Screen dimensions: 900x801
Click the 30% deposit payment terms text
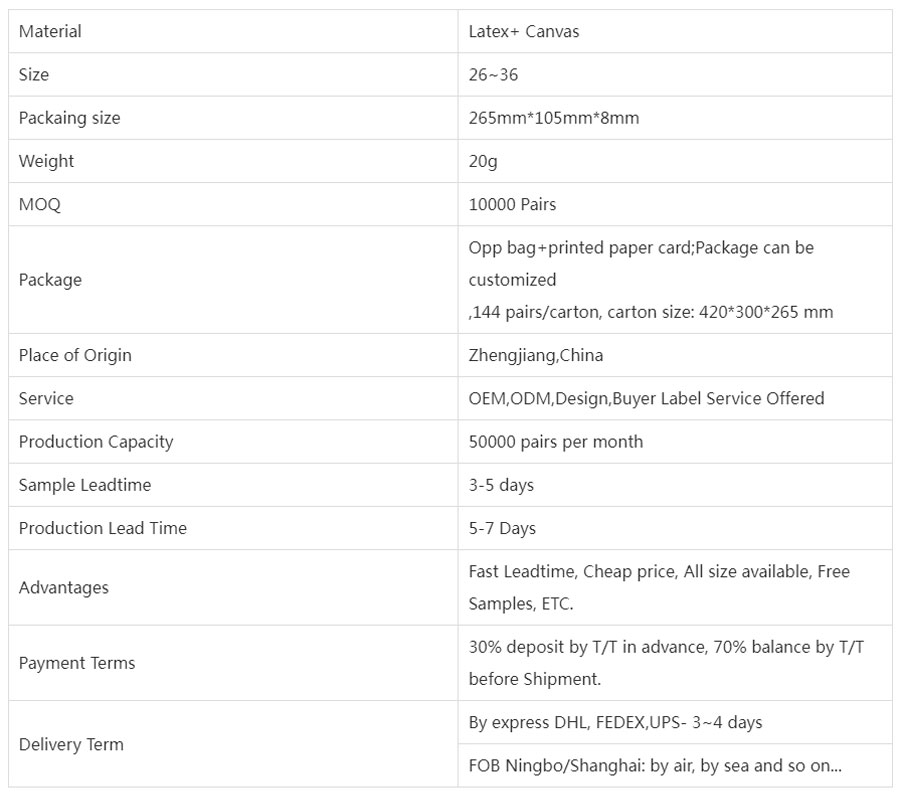pos(666,663)
